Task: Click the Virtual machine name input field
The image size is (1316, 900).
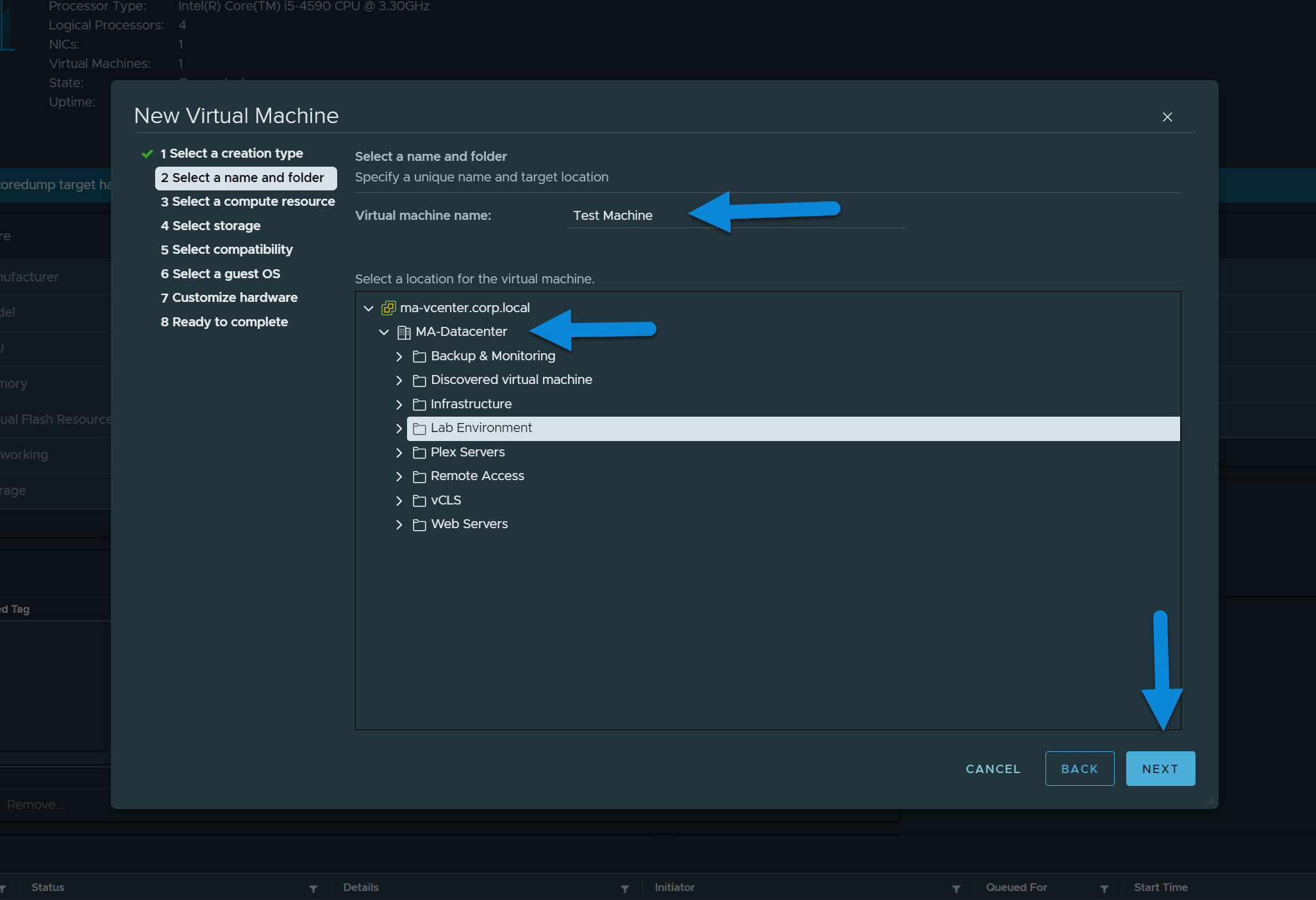Action: tap(736, 215)
